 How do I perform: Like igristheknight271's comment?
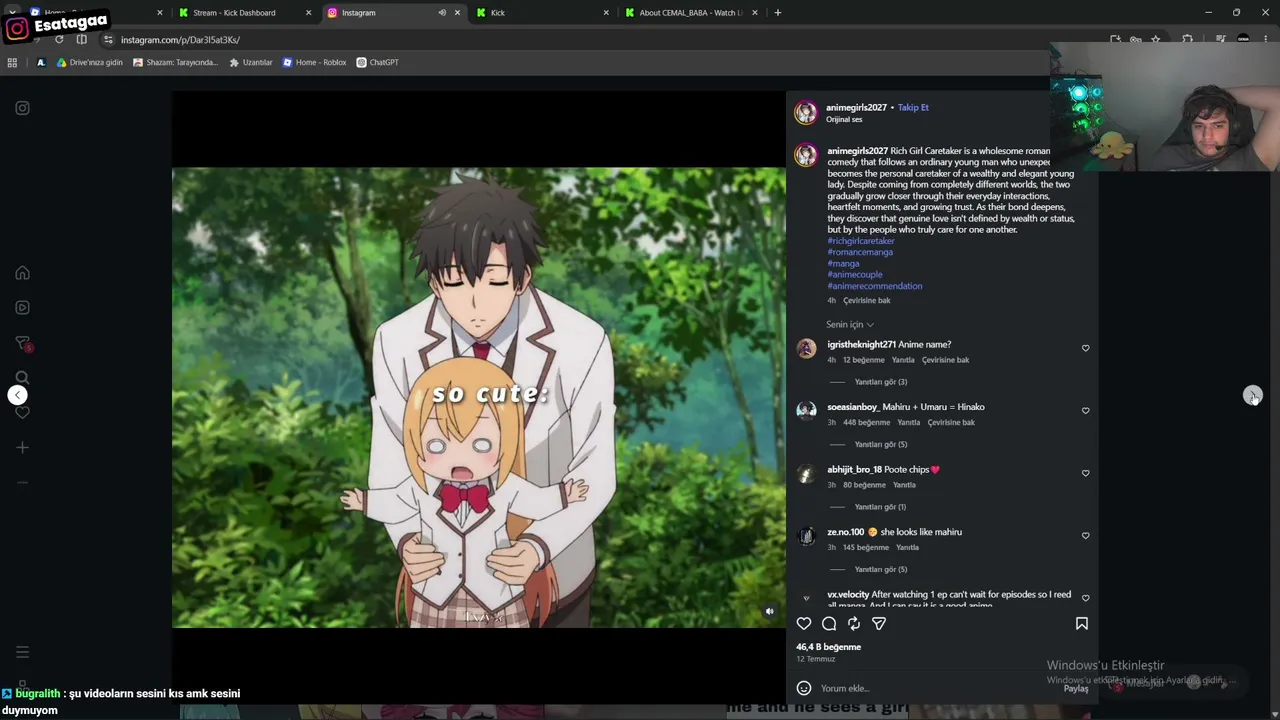pyautogui.click(x=1085, y=348)
